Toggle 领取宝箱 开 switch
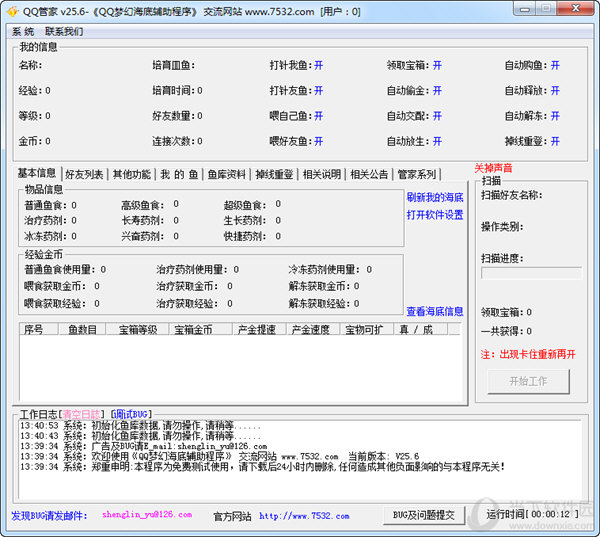 (437, 65)
